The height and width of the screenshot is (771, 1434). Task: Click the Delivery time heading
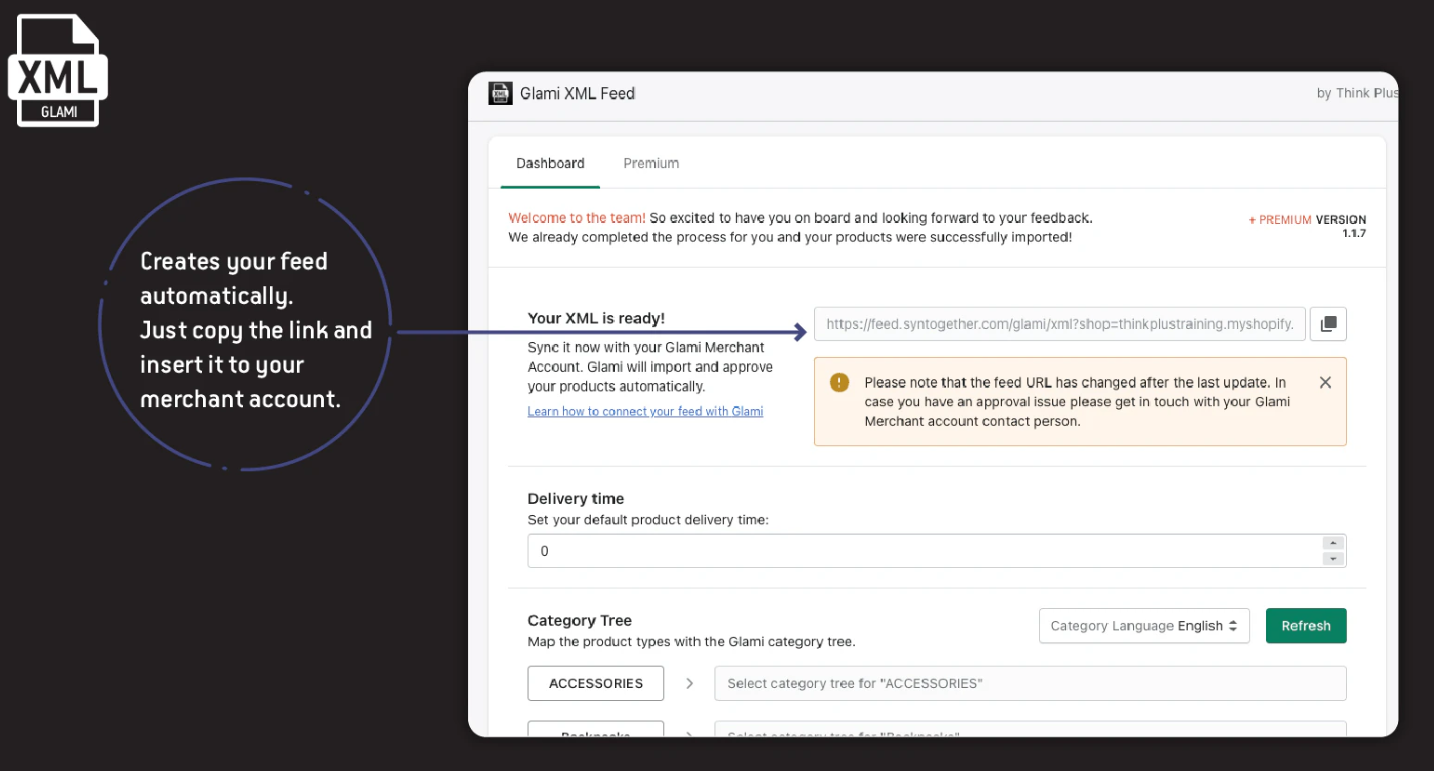[x=575, y=498]
